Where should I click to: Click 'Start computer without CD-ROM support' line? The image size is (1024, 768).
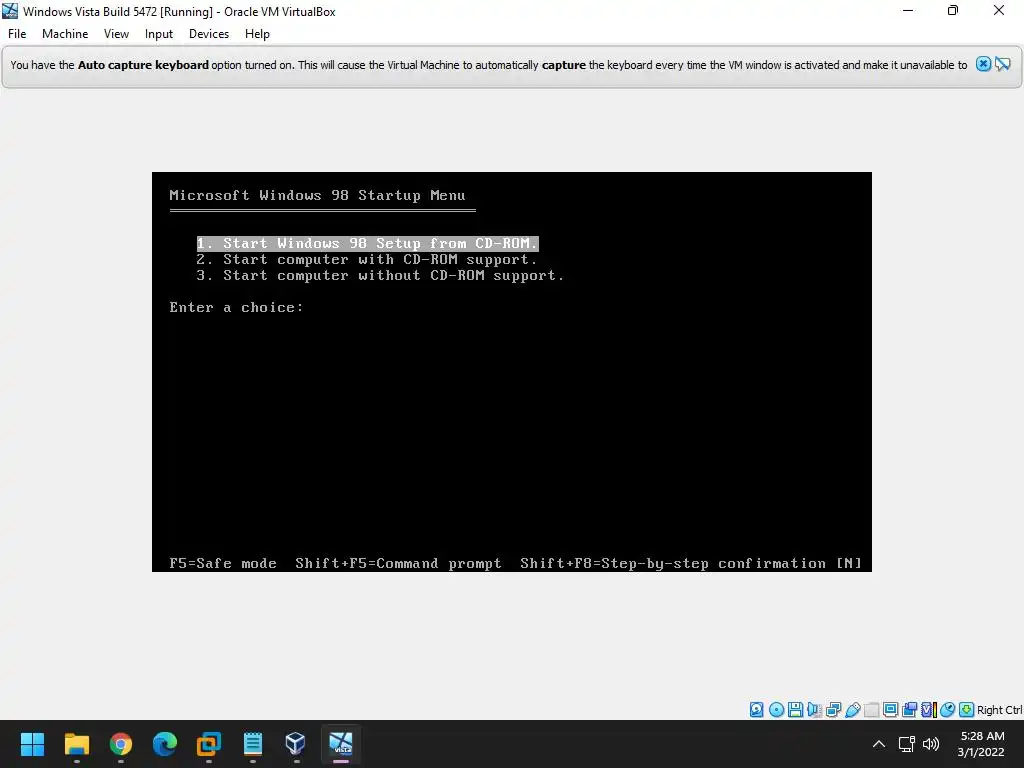click(x=380, y=276)
